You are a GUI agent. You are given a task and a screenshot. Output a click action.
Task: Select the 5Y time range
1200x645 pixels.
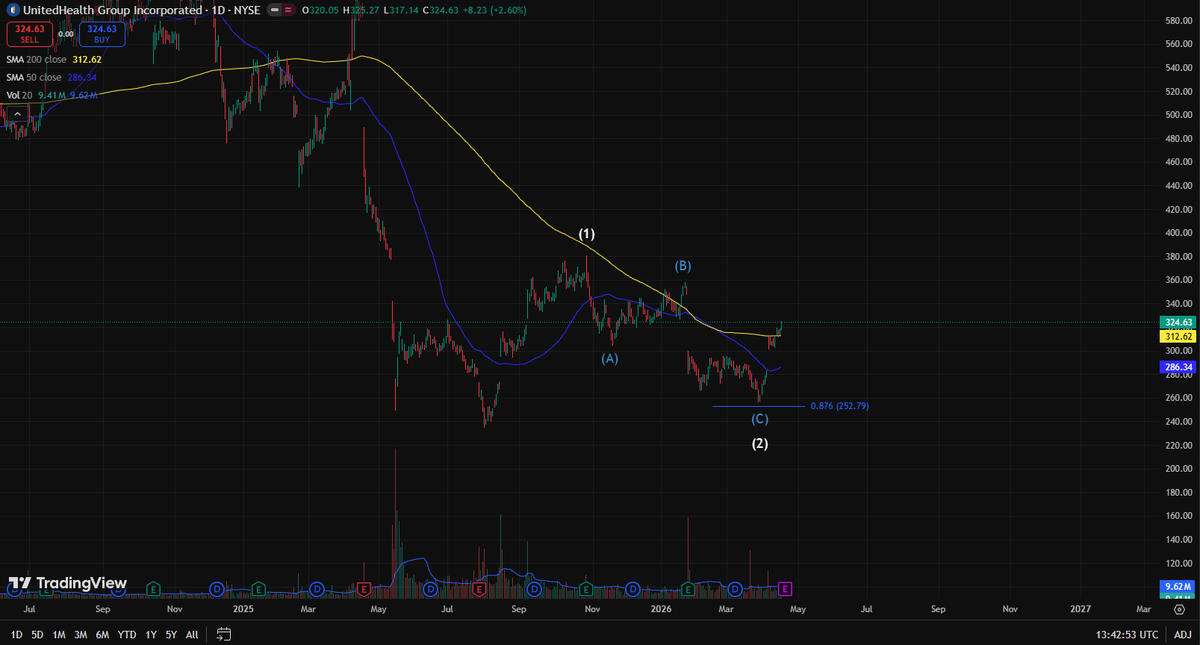171,635
